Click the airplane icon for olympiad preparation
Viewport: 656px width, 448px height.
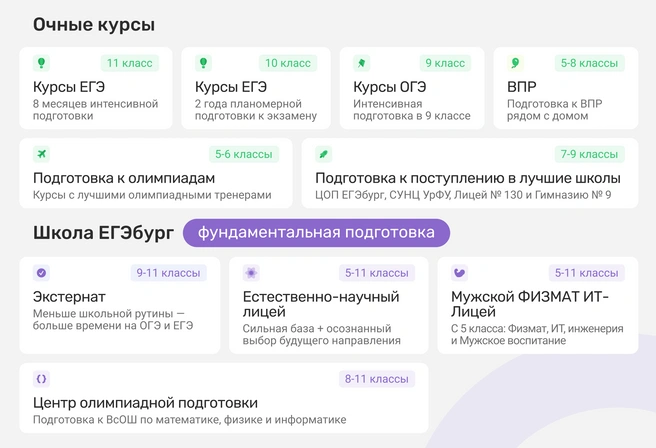(41, 154)
